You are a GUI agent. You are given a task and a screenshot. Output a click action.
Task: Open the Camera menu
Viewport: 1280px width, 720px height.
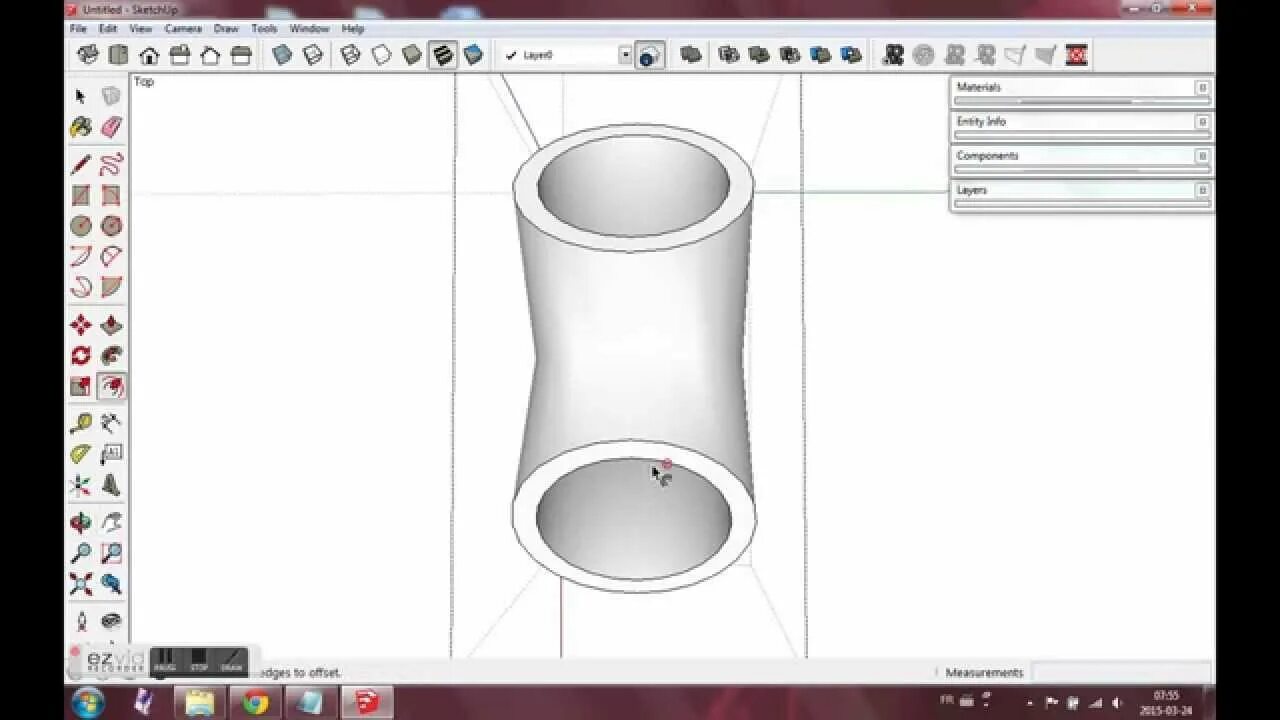[x=183, y=29]
